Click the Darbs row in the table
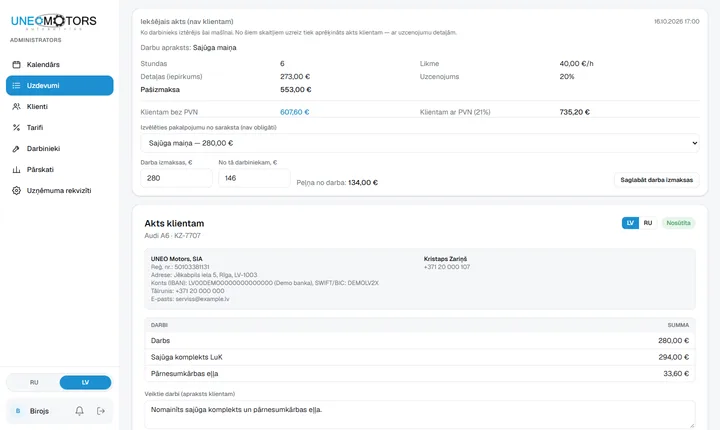This screenshot has height=430, width=720. pyautogui.click(x=420, y=341)
